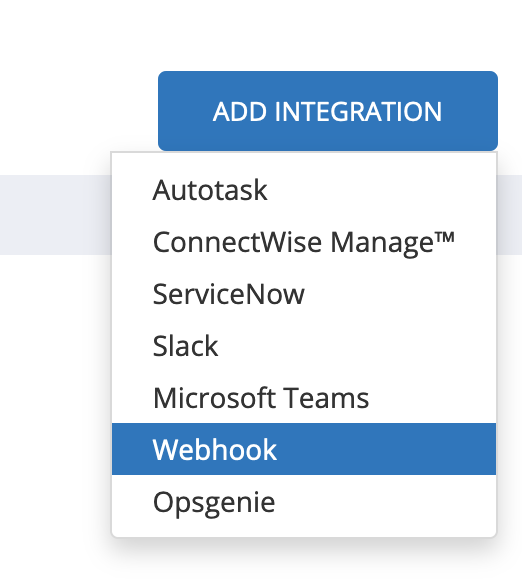Start adding a ServiceNow integration
522x582 pixels.
click(304, 294)
